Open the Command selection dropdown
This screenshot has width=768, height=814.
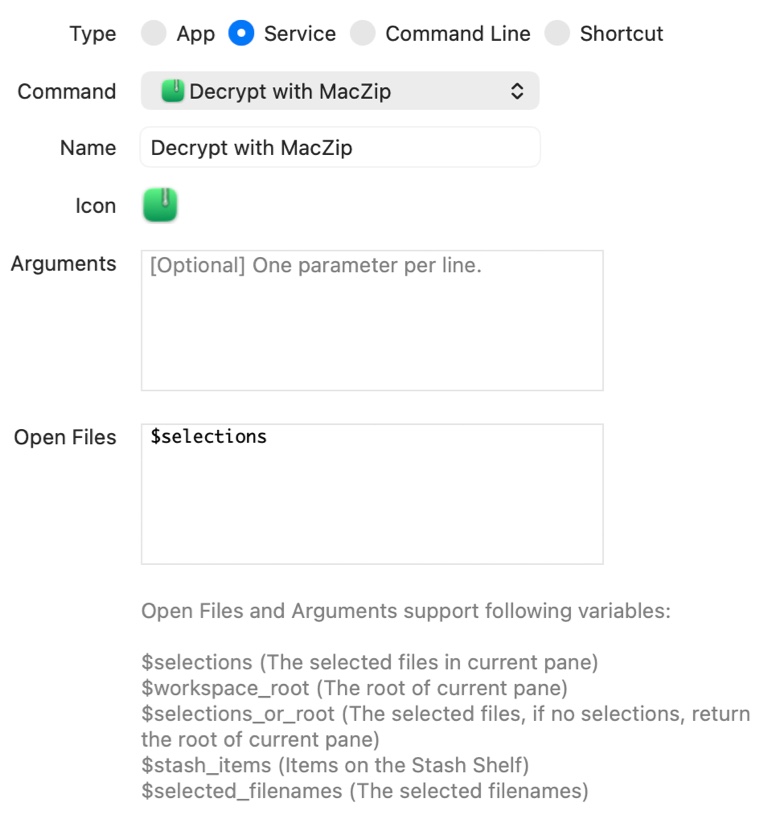340,90
